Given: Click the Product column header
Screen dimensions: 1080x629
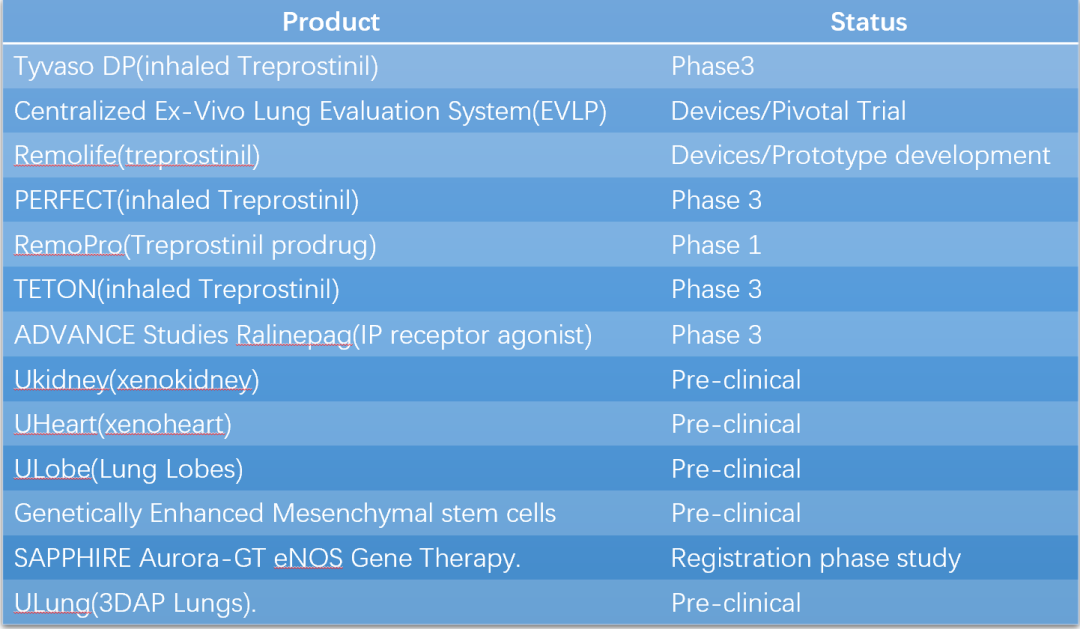Looking at the screenshot, I should [331, 22].
